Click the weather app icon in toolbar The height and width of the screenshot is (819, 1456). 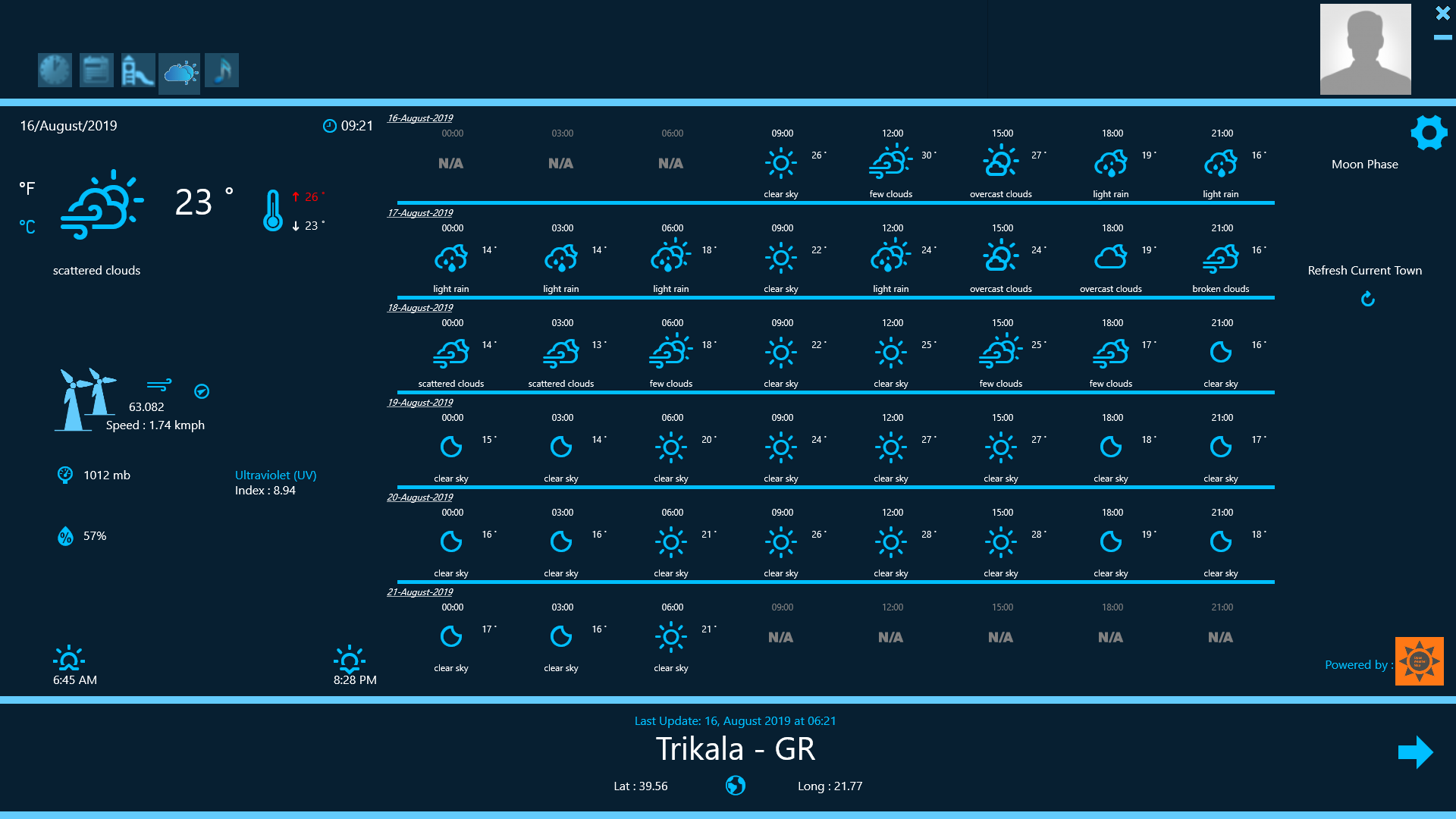180,71
